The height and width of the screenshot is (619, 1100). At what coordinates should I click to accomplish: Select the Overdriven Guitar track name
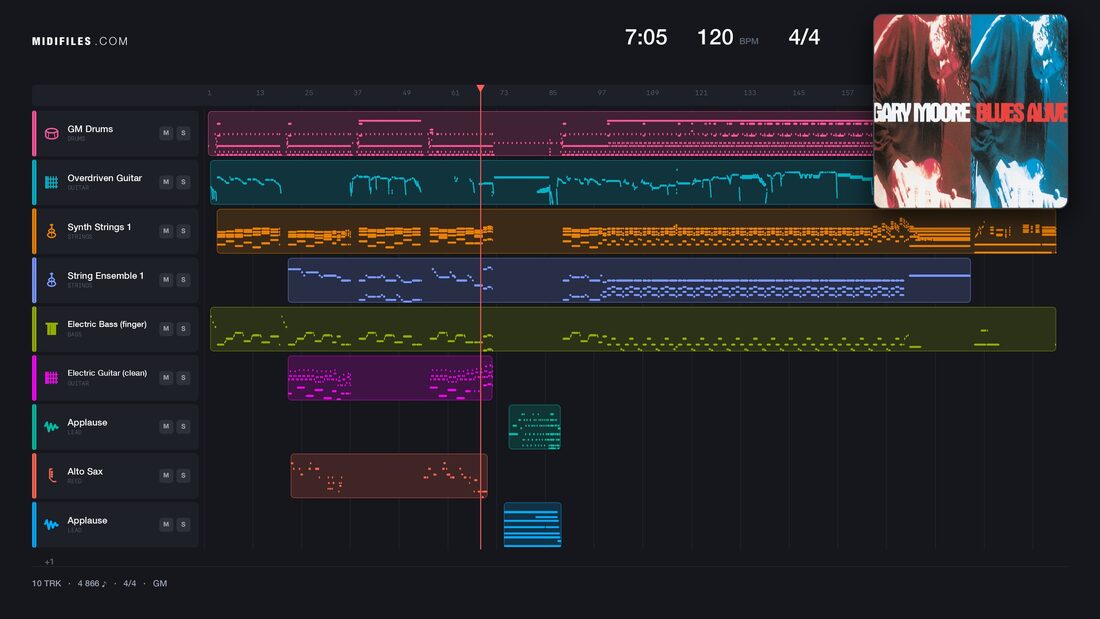tap(105, 178)
